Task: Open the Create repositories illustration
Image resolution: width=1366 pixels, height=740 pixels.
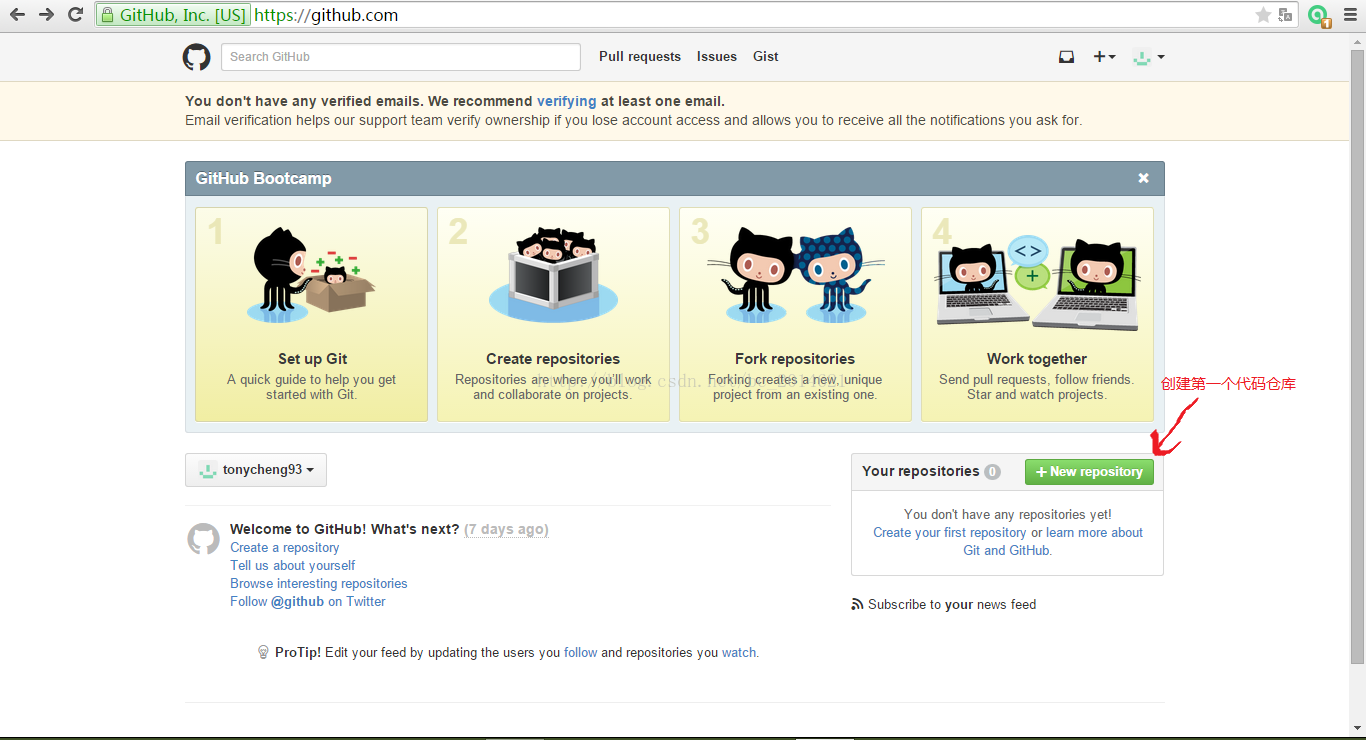Action: point(553,275)
